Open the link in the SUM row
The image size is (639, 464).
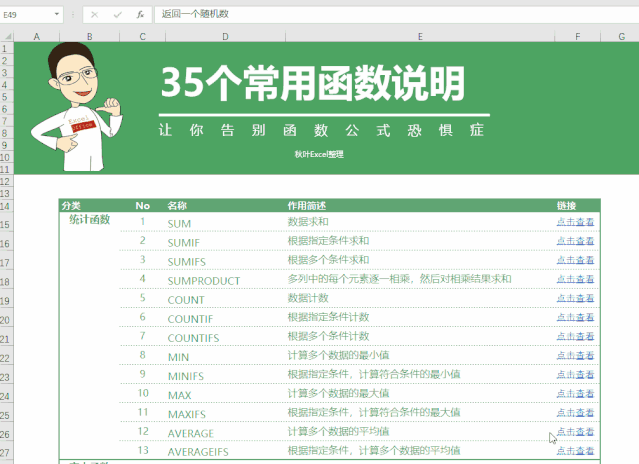[x=575, y=222]
